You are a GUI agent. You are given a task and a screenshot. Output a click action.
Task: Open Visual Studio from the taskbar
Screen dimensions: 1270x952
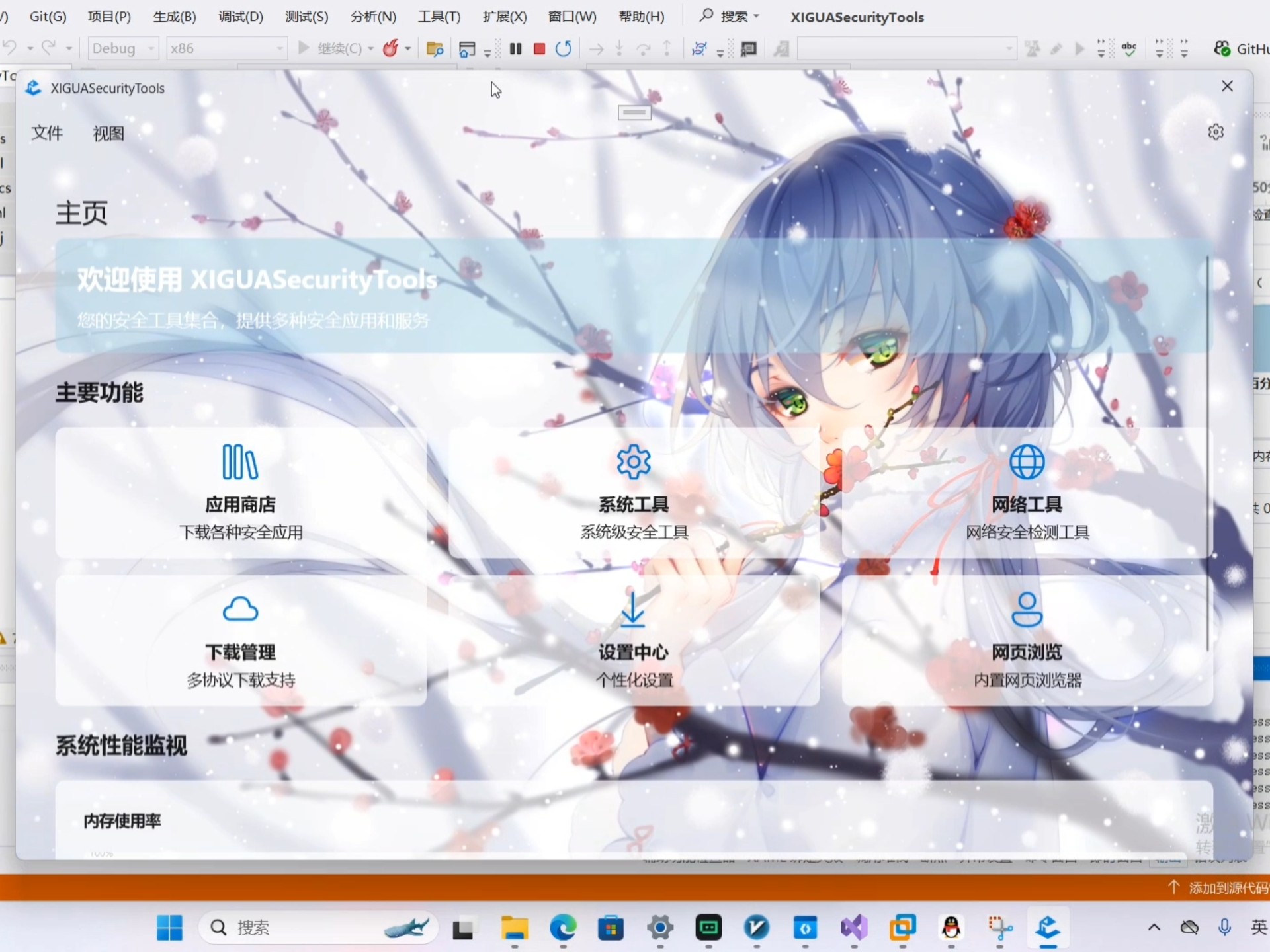point(854,928)
